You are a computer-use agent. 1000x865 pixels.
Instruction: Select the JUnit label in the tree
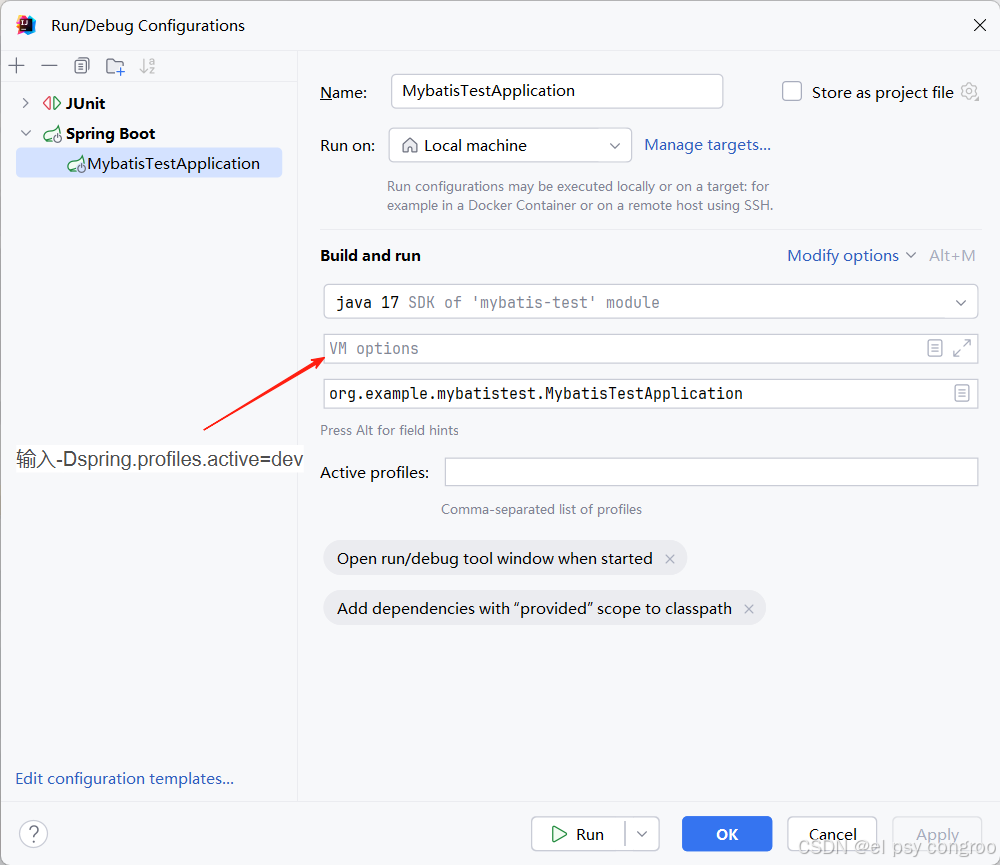pyautogui.click(x=85, y=103)
